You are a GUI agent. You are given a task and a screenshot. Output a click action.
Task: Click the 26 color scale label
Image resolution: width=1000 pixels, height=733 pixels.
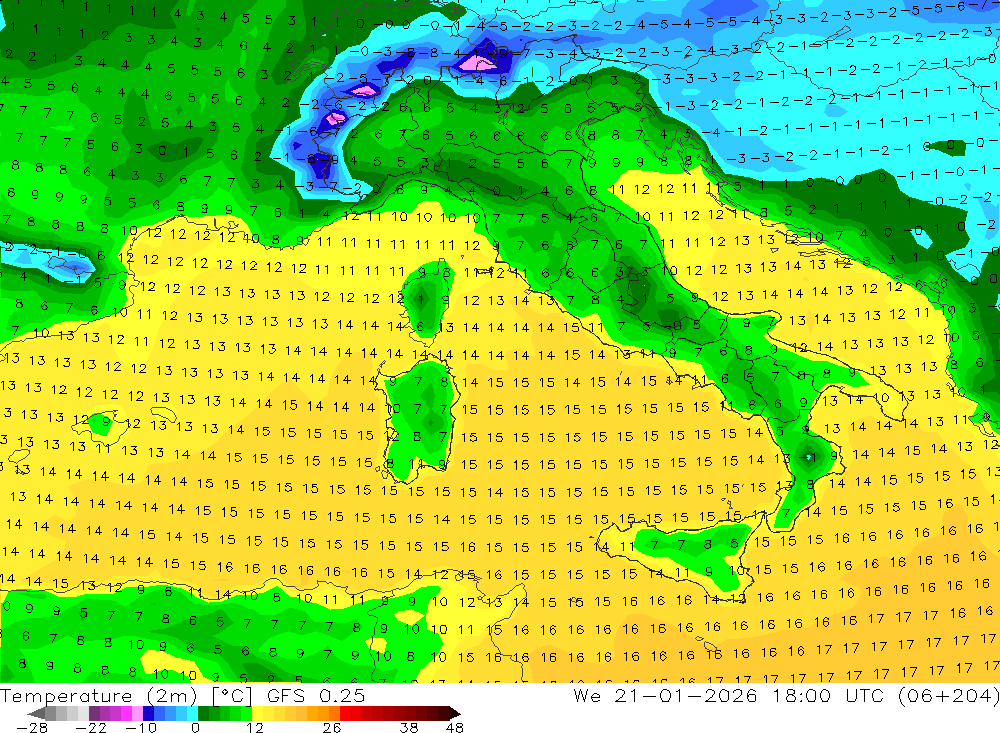(x=332, y=728)
